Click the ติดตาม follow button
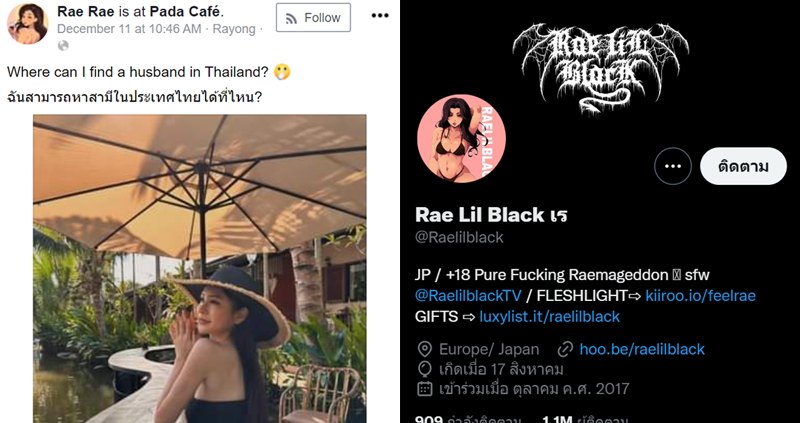The height and width of the screenshot is (423, 800). (743, 166)
